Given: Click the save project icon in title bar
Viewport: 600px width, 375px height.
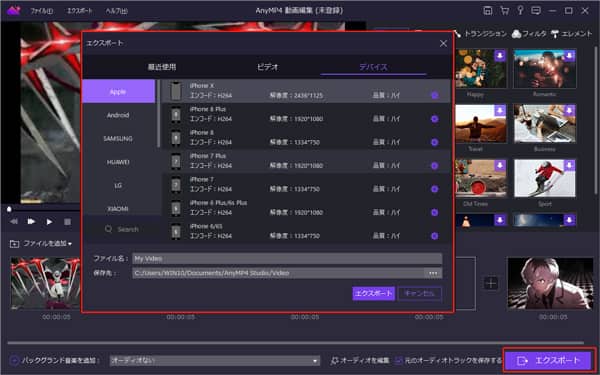Looking at the screenshot, I should [x=488, y=11].
